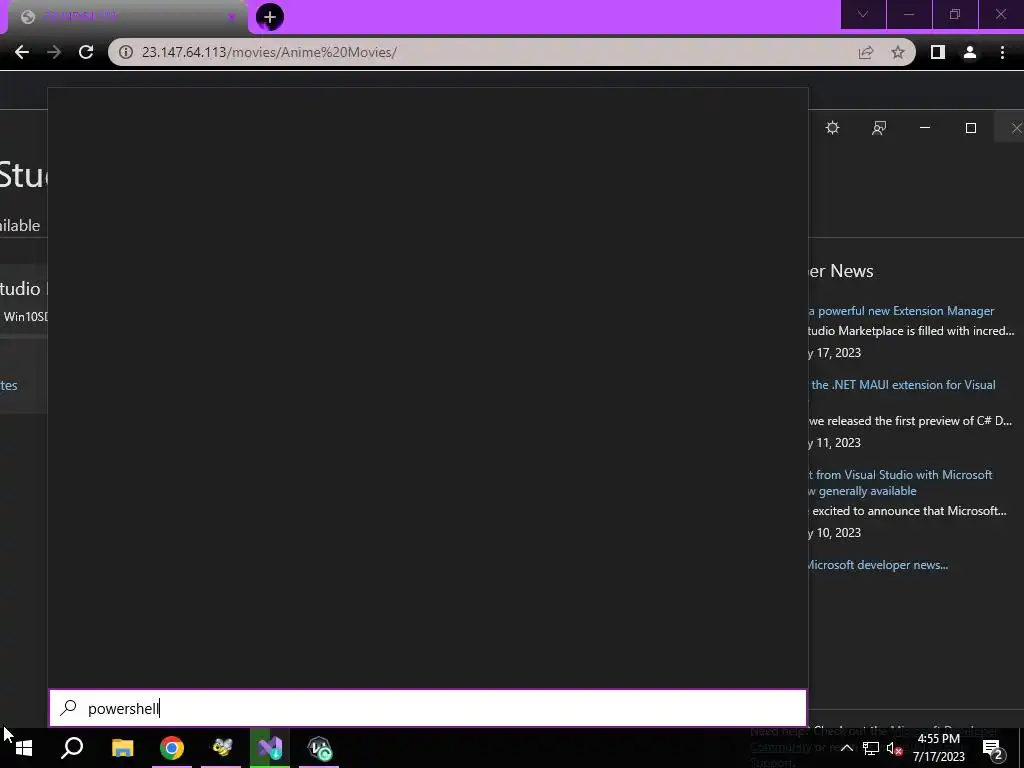Open the Windows Start menu

click(x=24, y=748)
